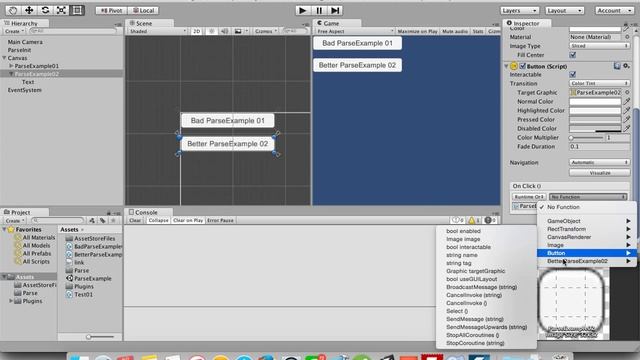Click Console Clear button

[135, 220]
